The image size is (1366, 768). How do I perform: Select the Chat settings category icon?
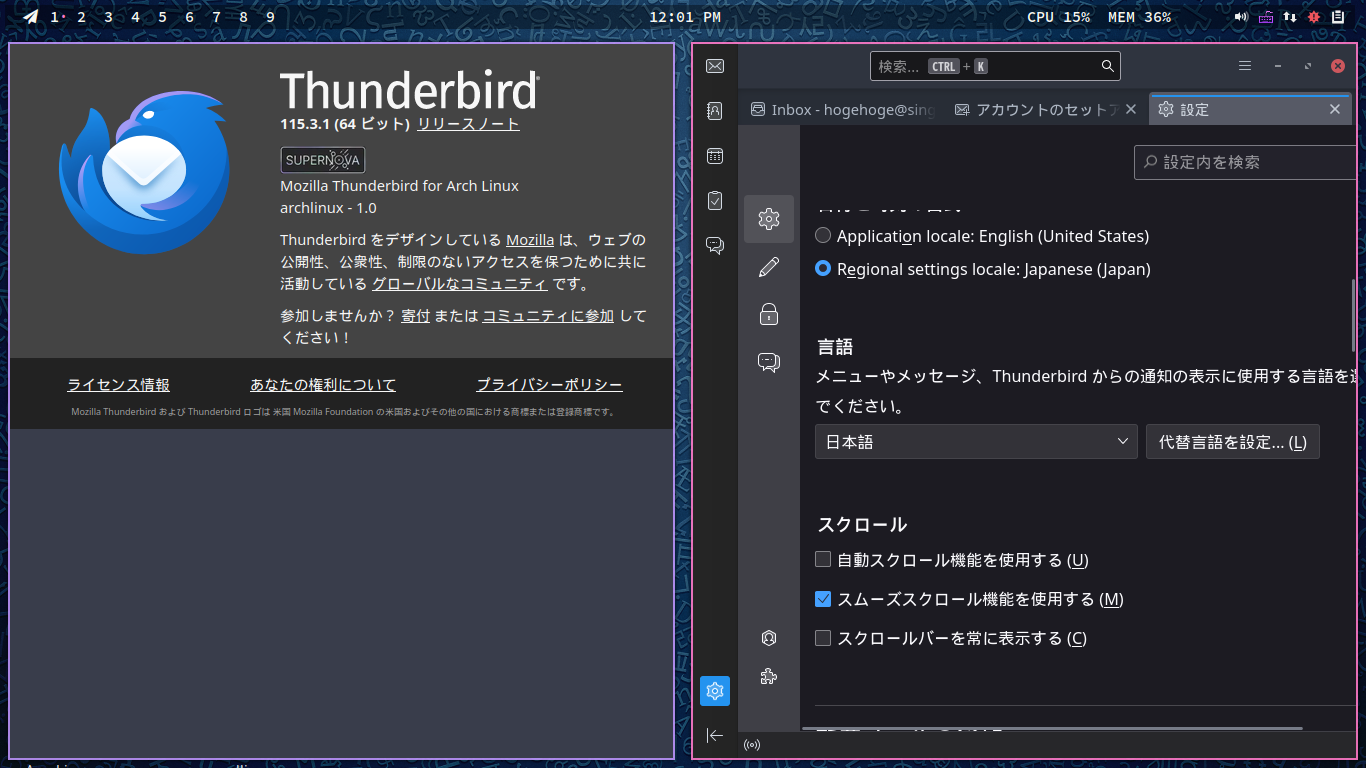coord(769,362)
